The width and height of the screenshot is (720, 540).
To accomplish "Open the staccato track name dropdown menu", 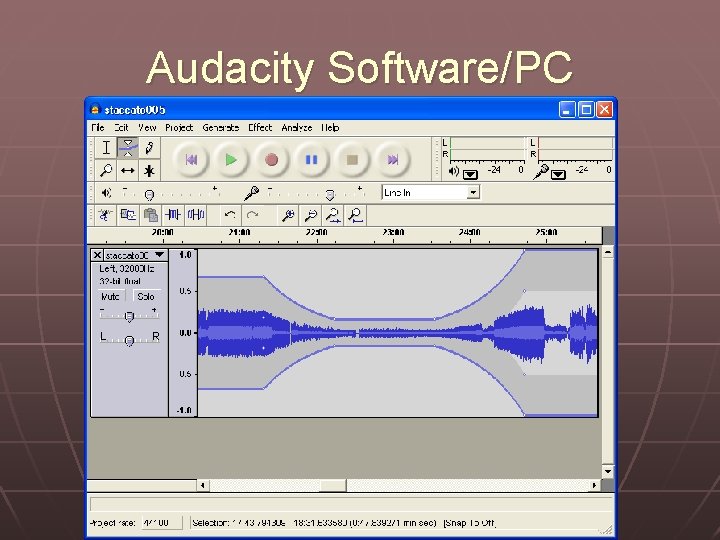I will [159, 255].
